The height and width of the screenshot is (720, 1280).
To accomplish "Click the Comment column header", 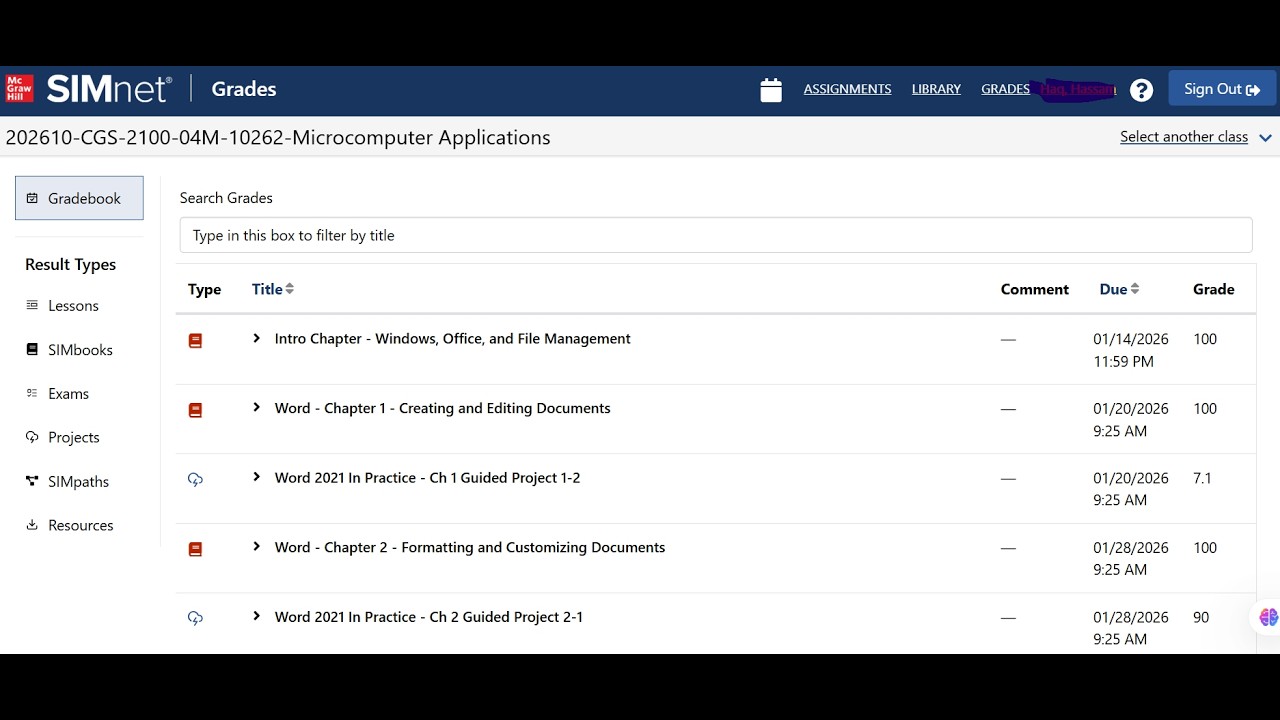I will [1034, 289].
